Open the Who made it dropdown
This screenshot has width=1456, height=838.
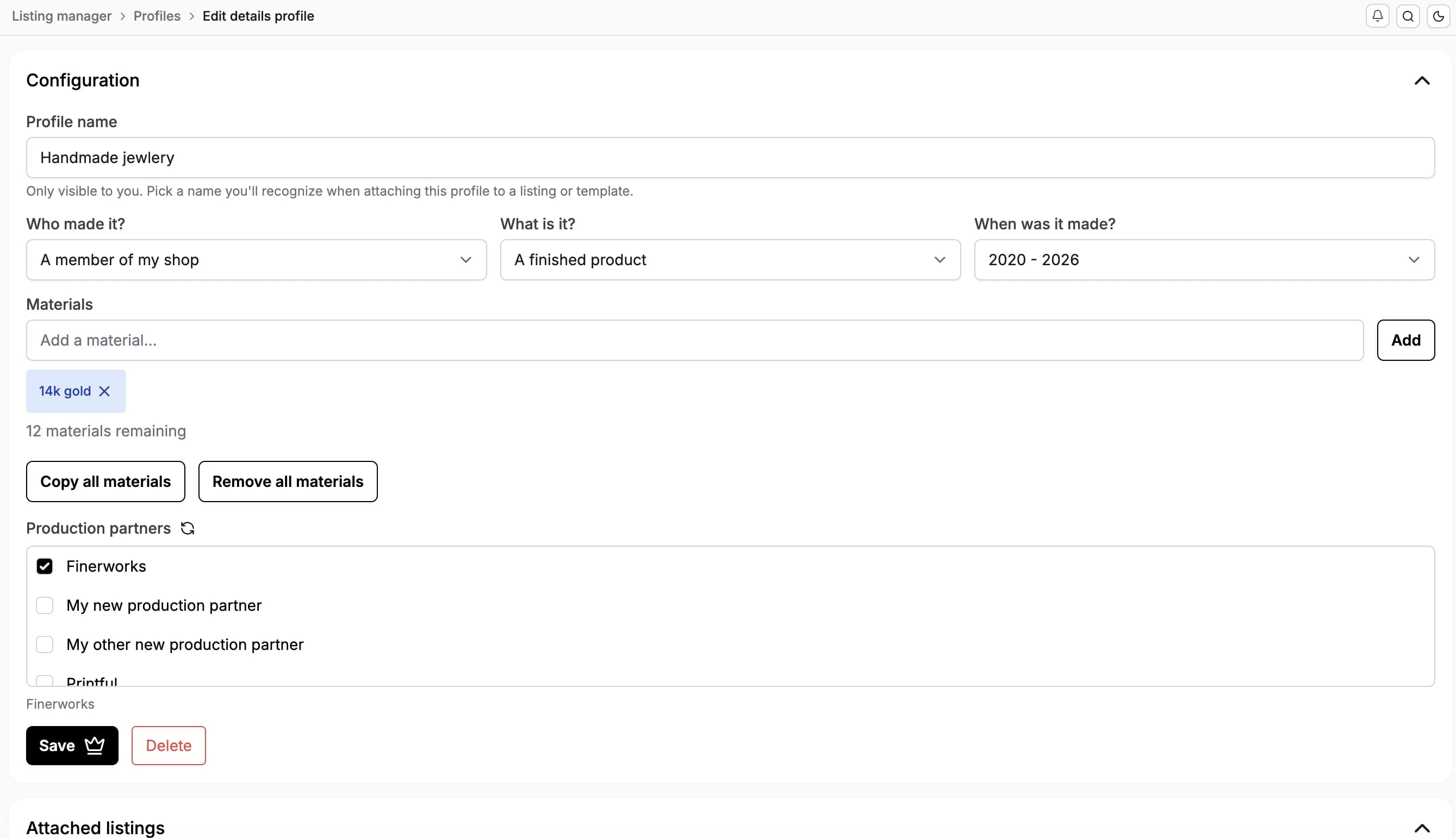pyautogui.click(x=256, y=260)
